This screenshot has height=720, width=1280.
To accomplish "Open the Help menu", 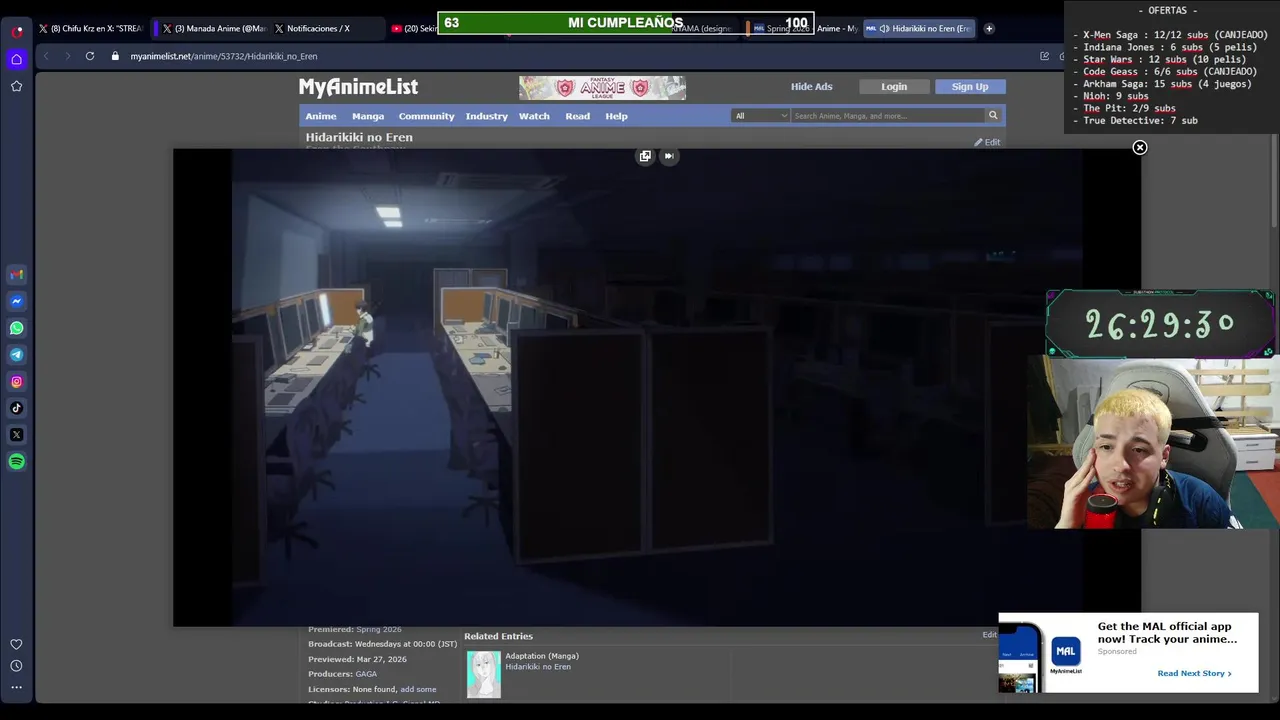I will click(x=617, y=116).
